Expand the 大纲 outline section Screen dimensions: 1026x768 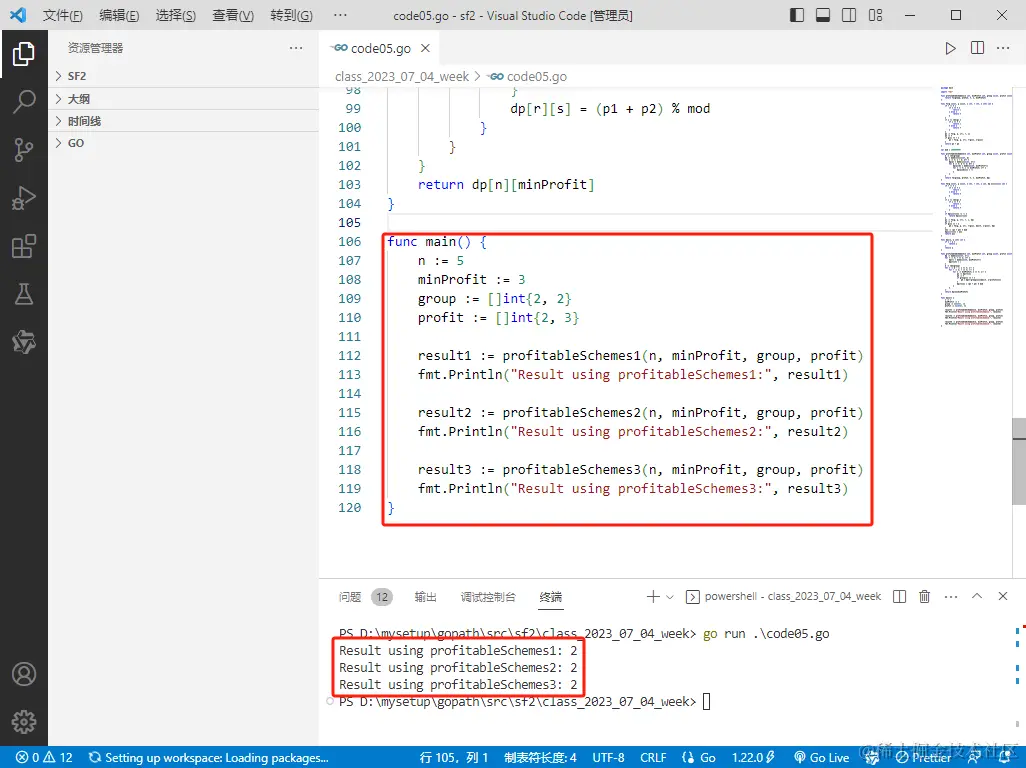click(x=183, y=99)
